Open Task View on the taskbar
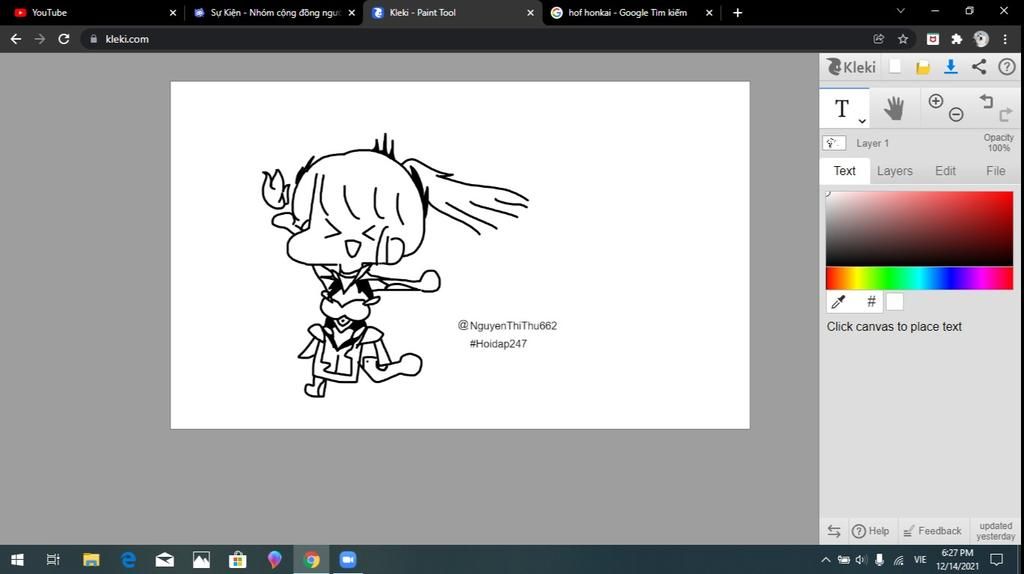The height and width of the screenshot is (574, 1024). click(x=54, y=560)
